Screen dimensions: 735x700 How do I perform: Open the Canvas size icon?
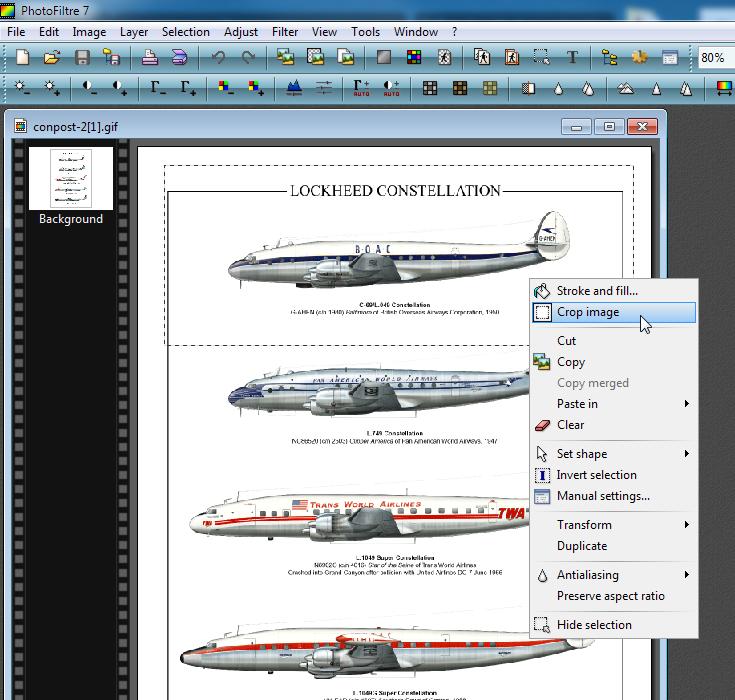point(512,58)
